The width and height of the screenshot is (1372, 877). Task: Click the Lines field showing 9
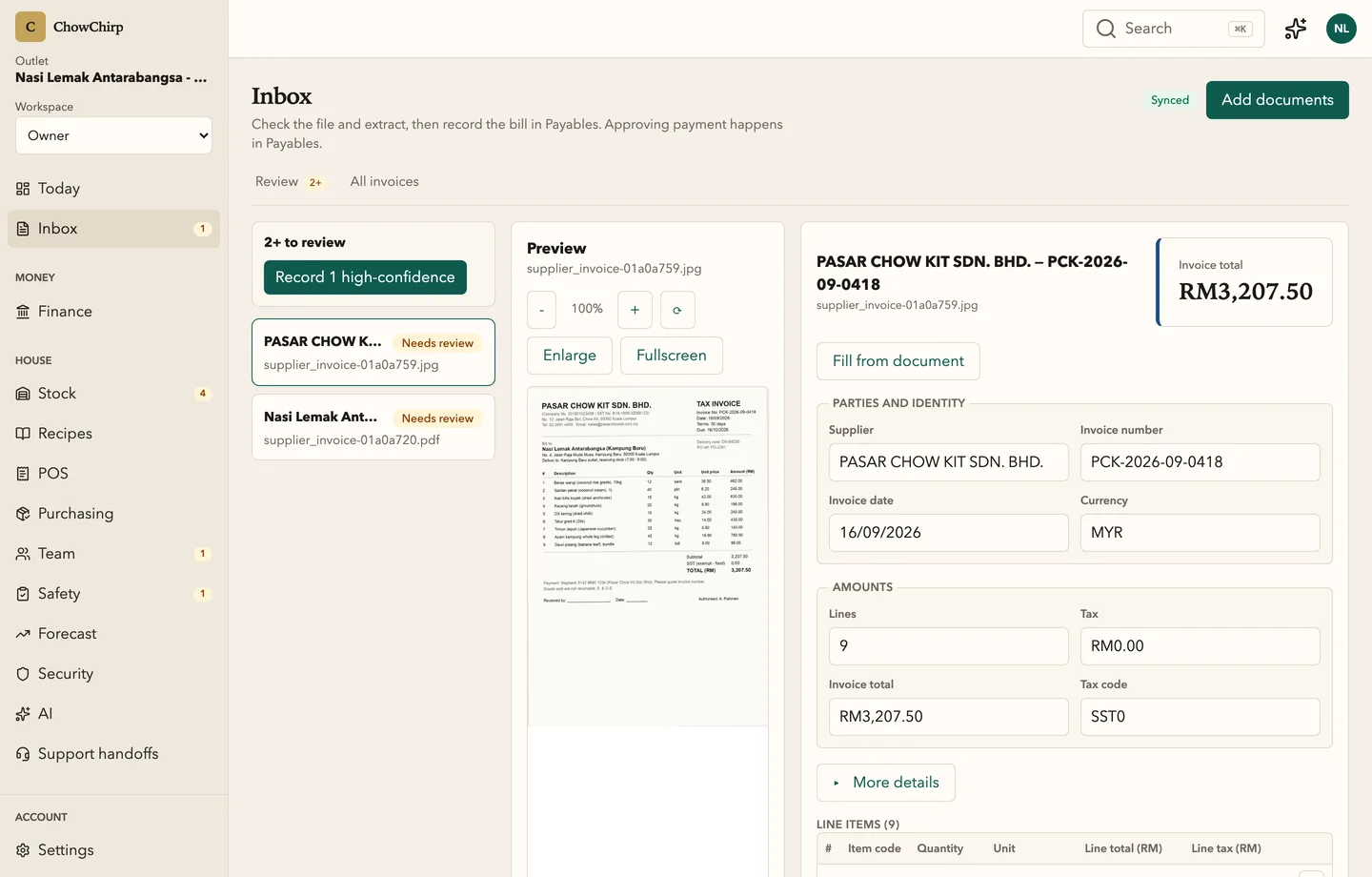pyautogui.click(x=949, y=646)
